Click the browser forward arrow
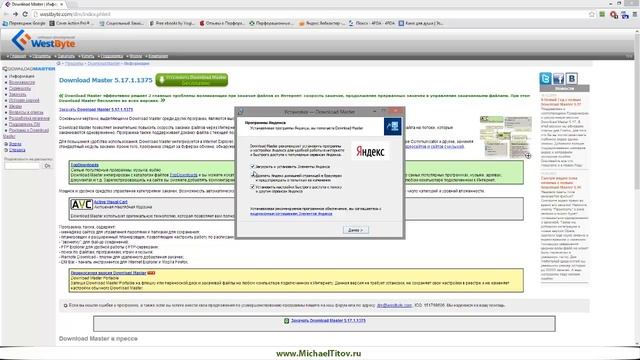640x360 pixels. [x=15, y=14]
